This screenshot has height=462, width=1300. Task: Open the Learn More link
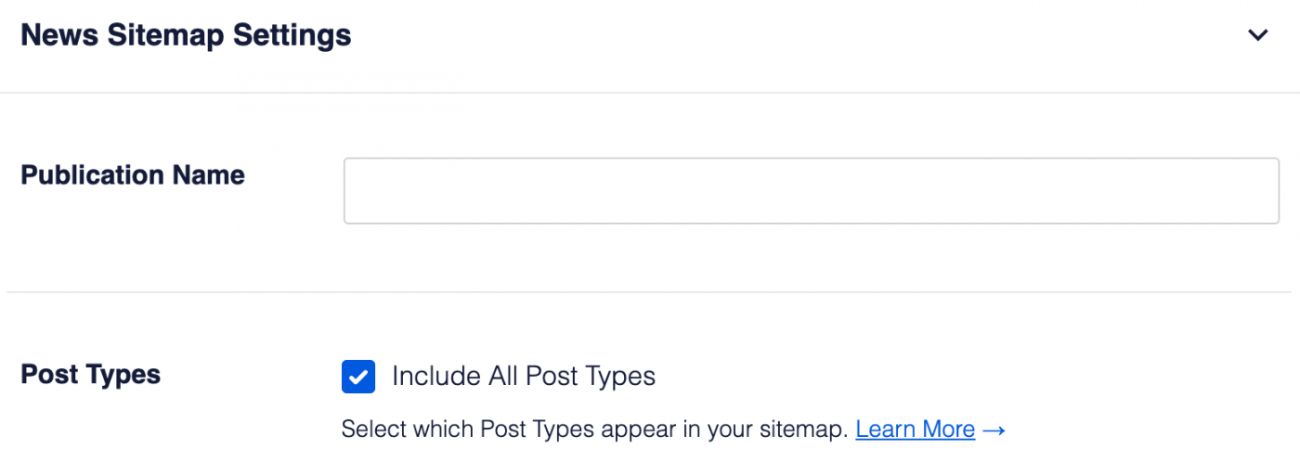coord(915,430)
